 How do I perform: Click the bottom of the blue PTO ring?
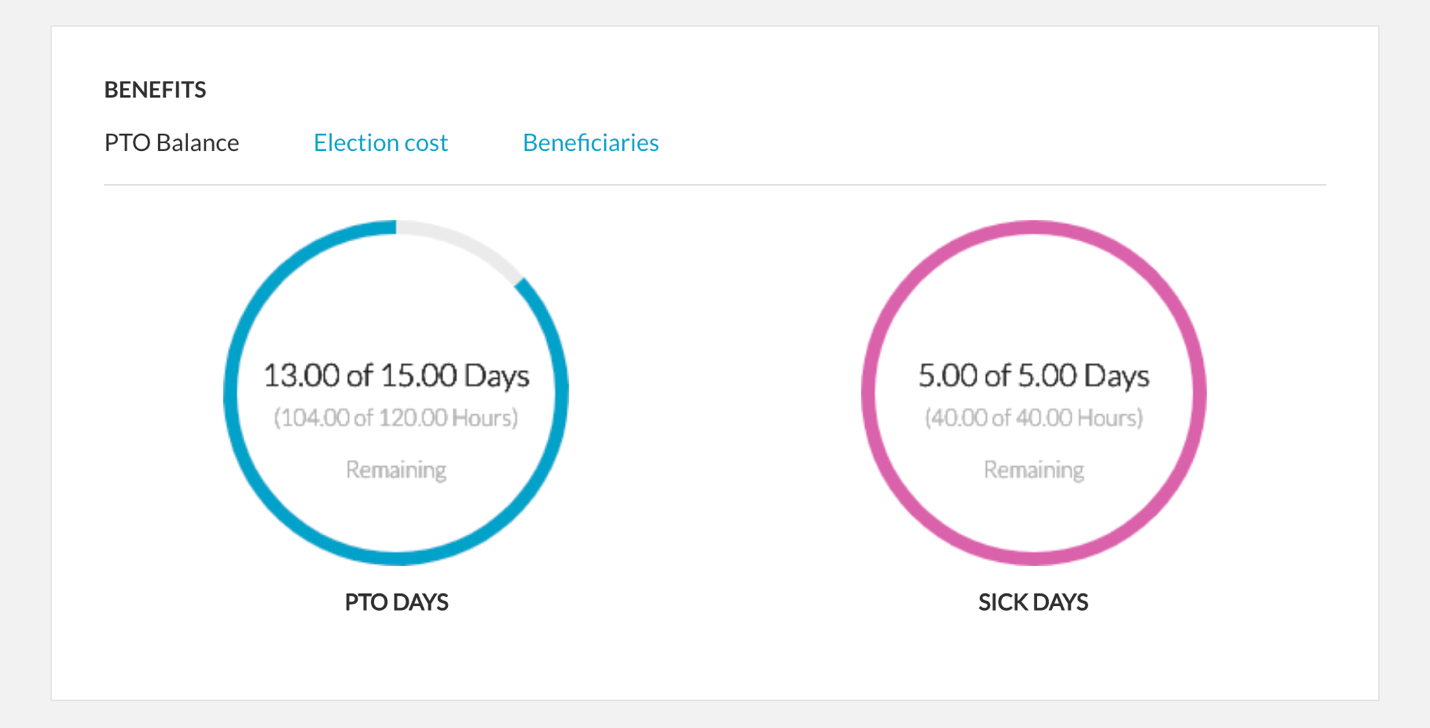[396, 558]
